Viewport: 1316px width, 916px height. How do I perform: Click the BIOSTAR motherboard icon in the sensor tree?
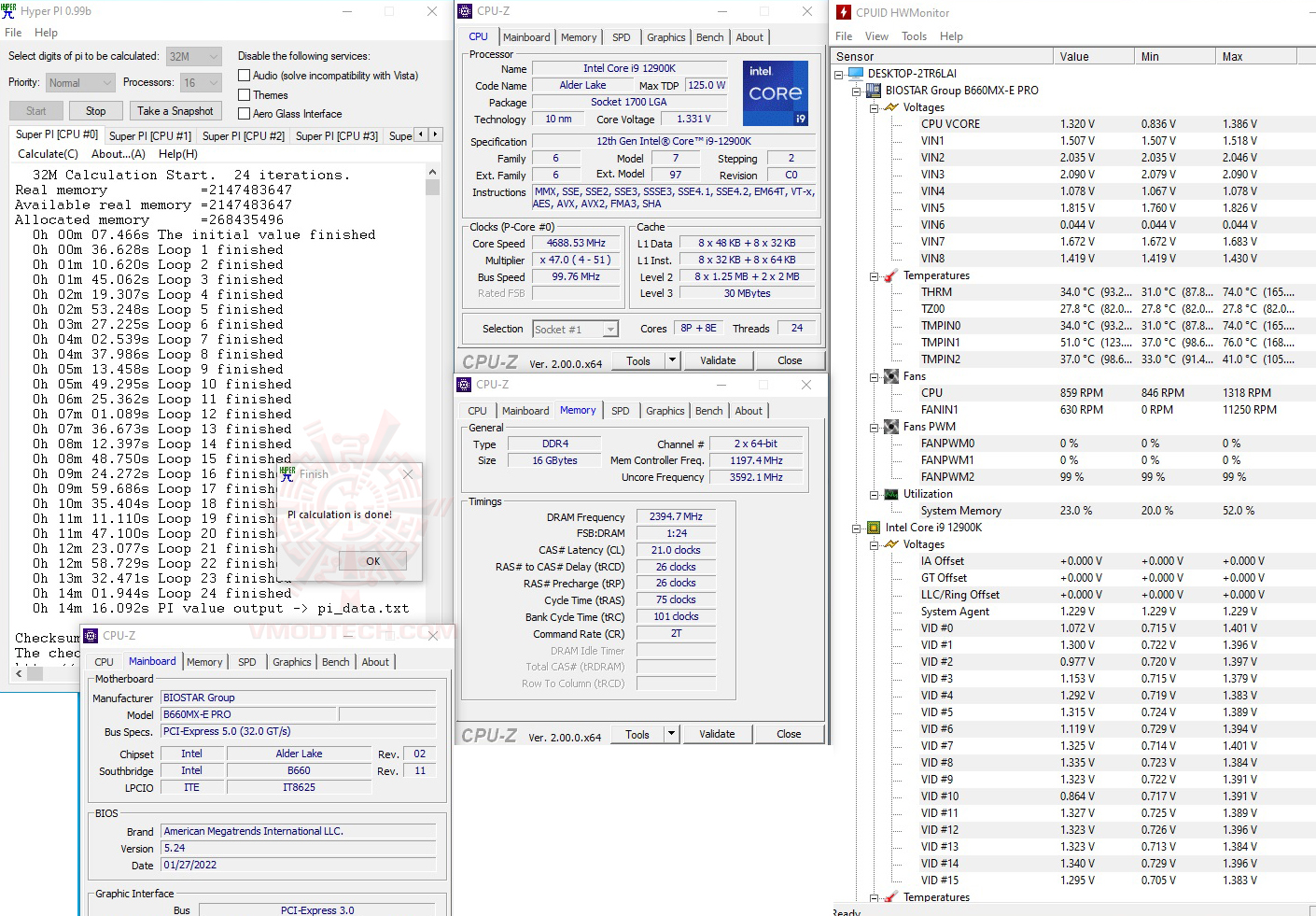tap(874, 91)
